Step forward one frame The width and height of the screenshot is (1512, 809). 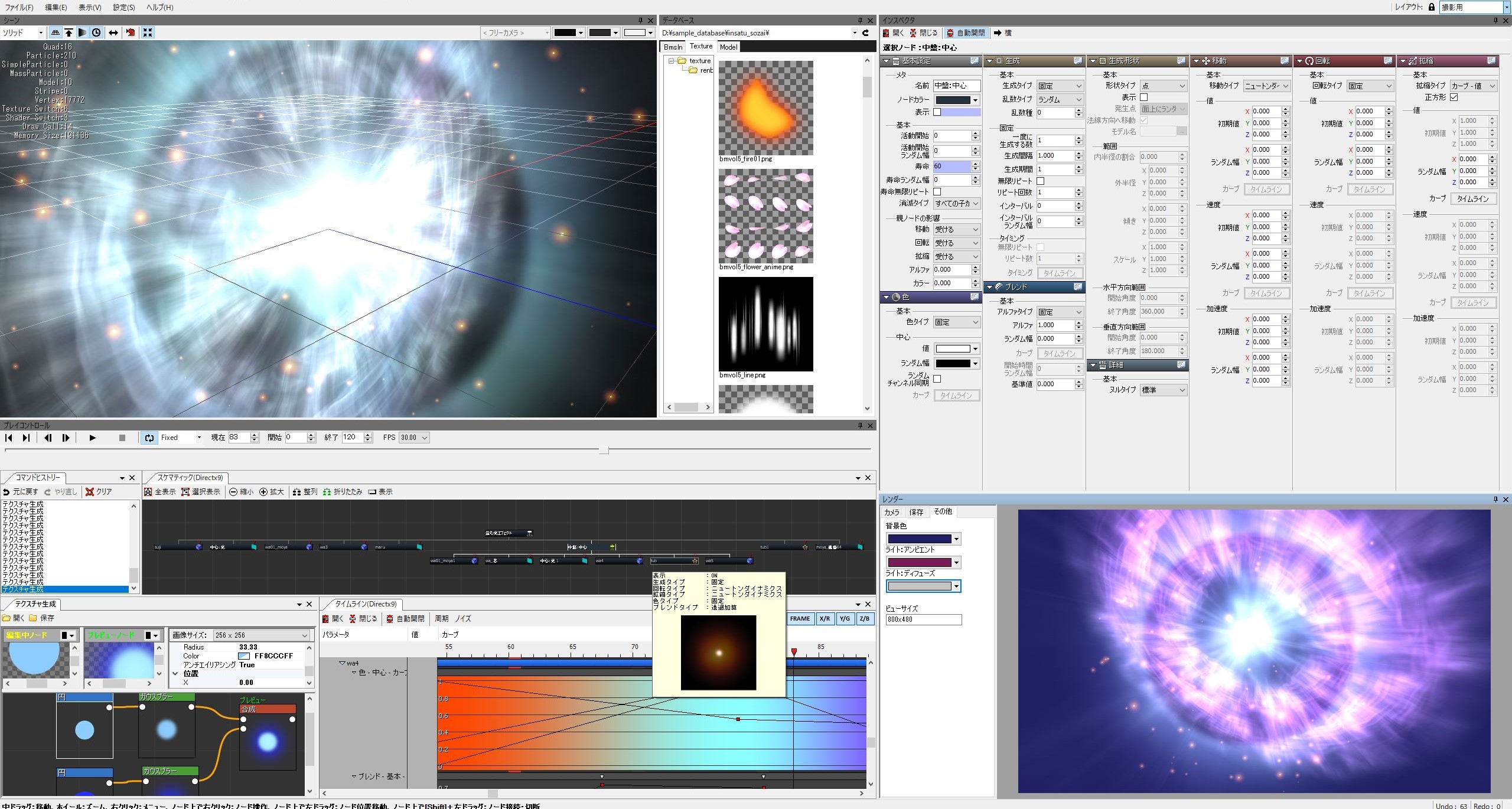tap(66, 438)
